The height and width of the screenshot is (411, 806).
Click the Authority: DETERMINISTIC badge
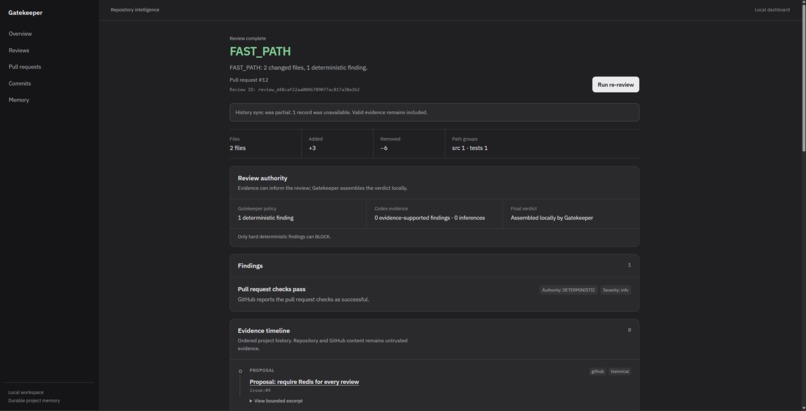[569, 290]
